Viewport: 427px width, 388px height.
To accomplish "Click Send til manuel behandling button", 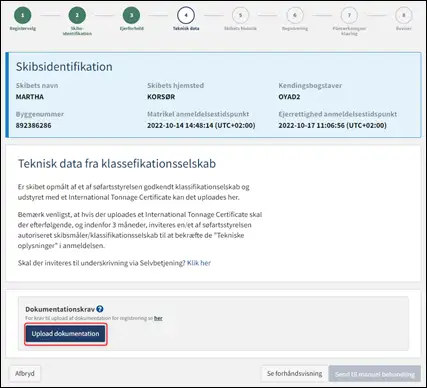I will click(x=375, y=374).
